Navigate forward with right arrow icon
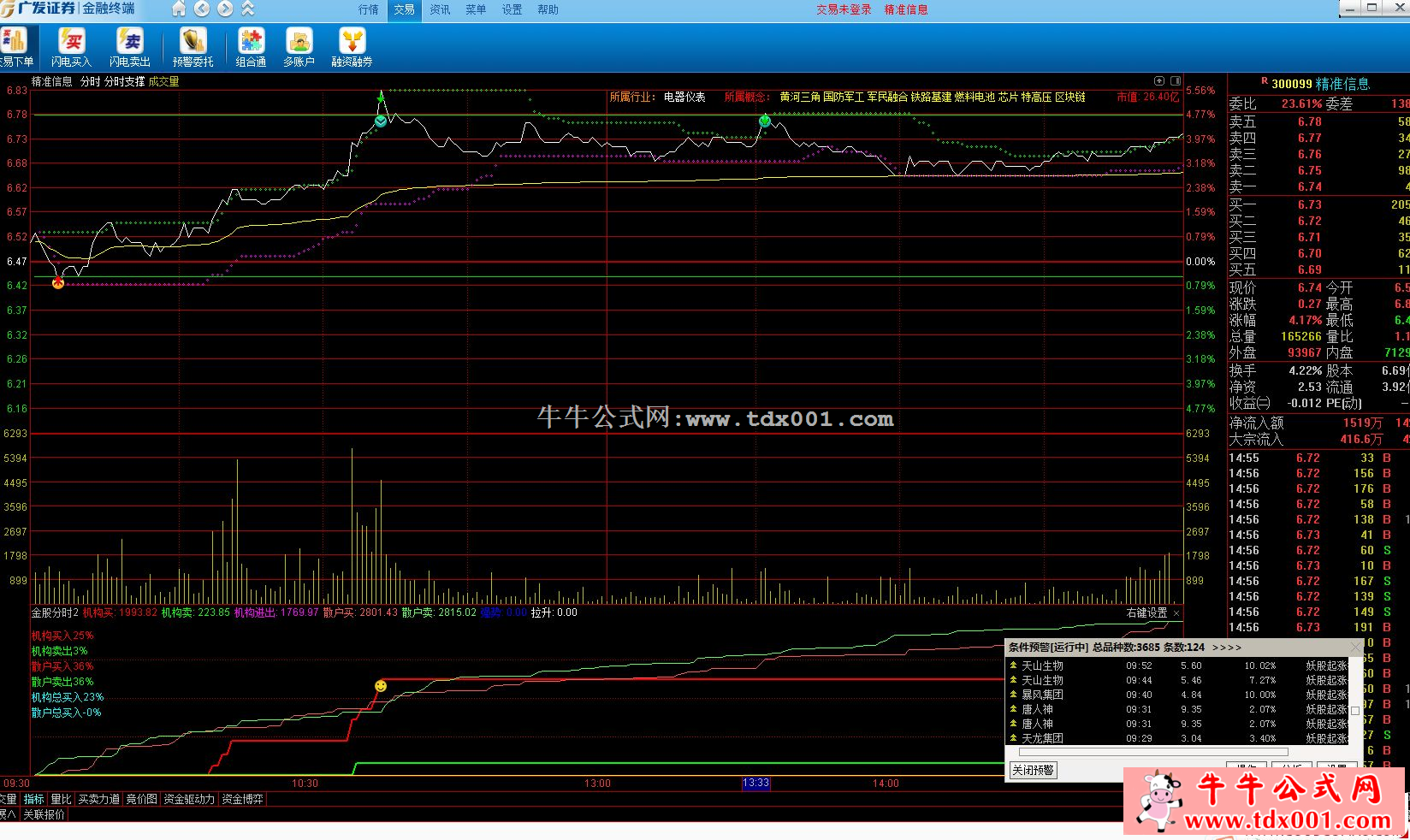Screen dimensions: 1410x840 coord(225,9)
